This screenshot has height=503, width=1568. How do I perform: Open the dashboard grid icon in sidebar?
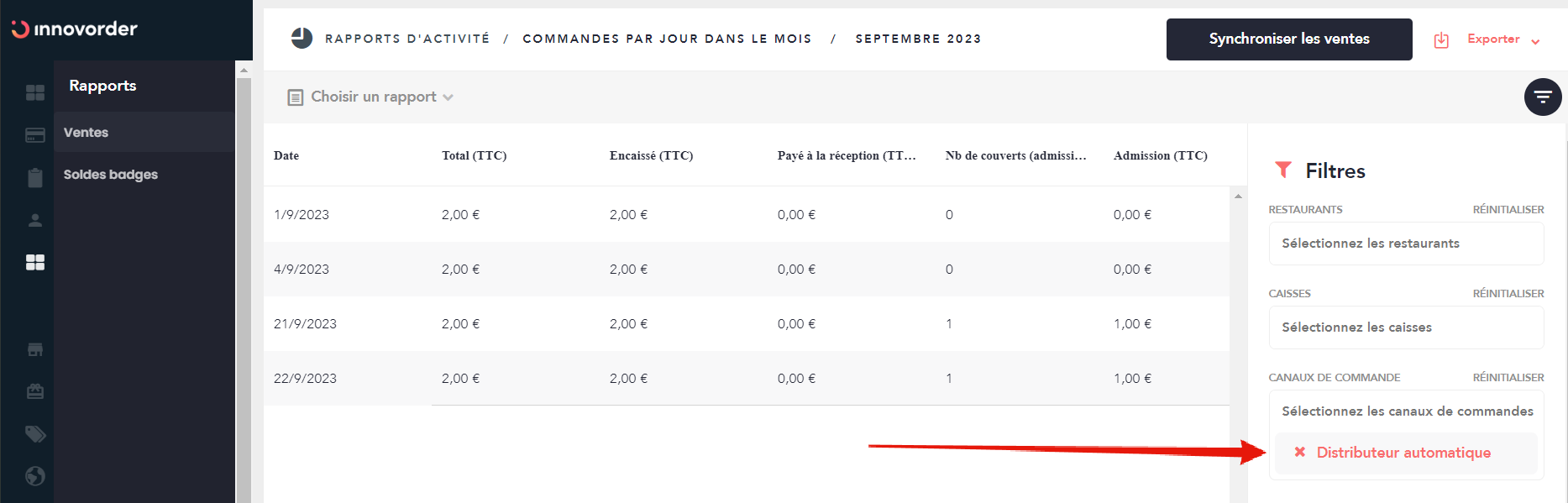coord(35,92)
